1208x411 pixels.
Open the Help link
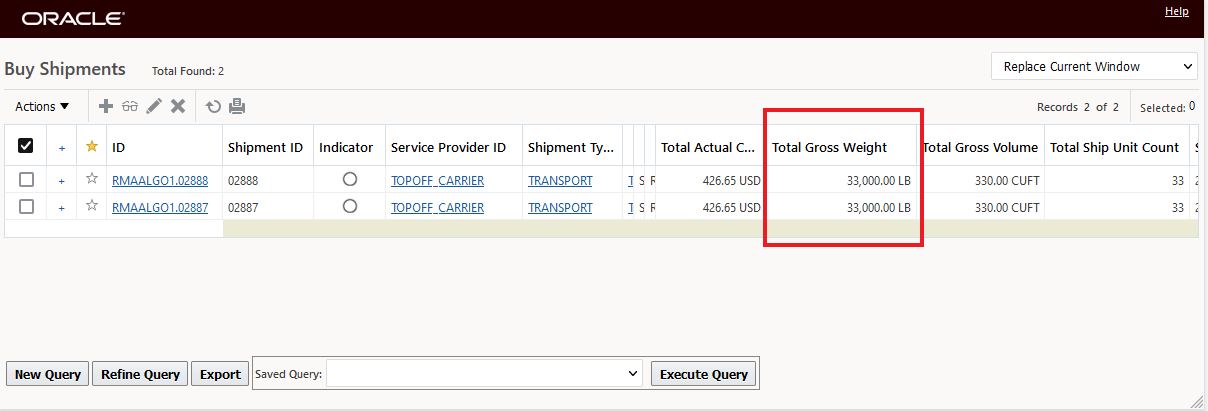tap(1177, 12)
